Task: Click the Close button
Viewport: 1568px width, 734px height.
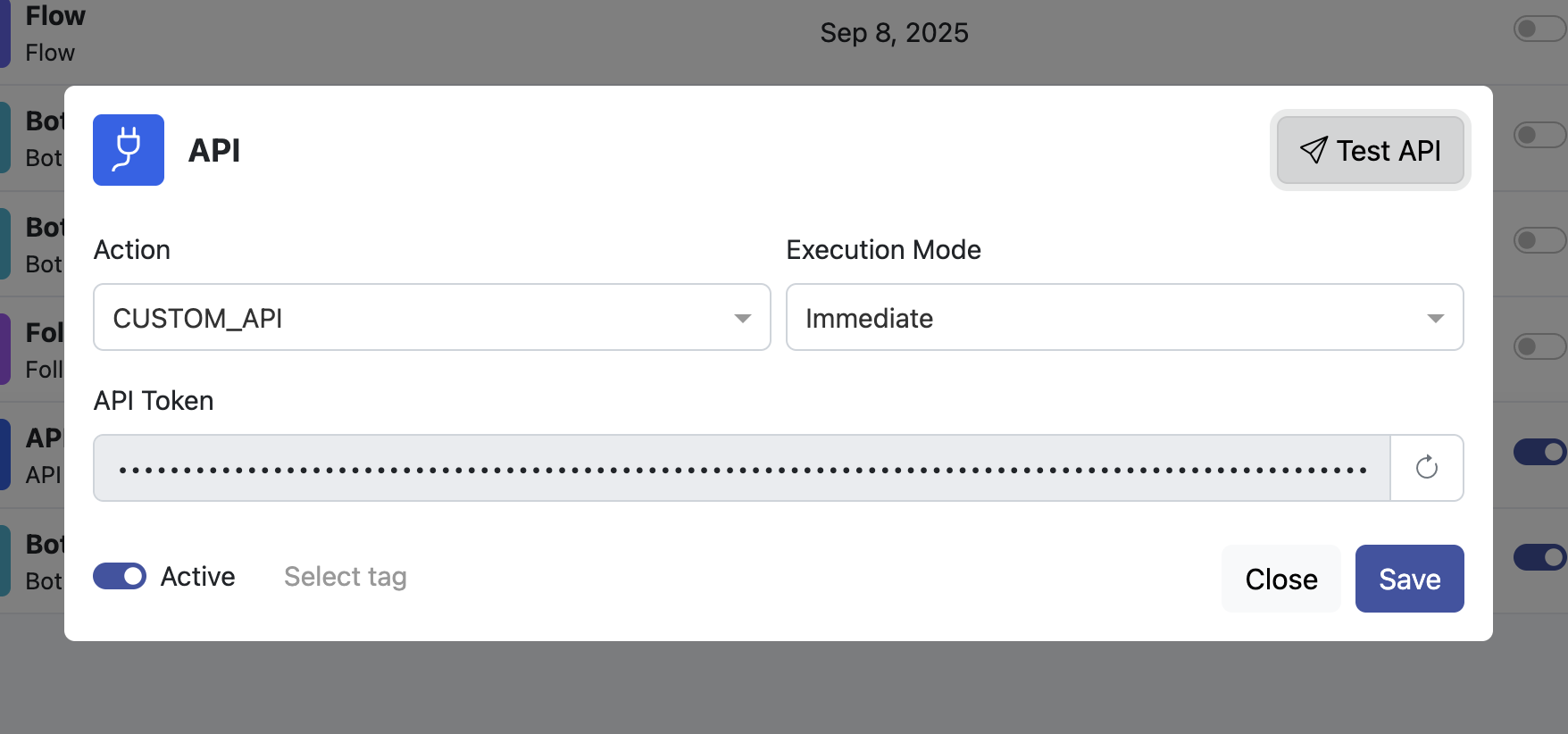Action: point(1280,579)
